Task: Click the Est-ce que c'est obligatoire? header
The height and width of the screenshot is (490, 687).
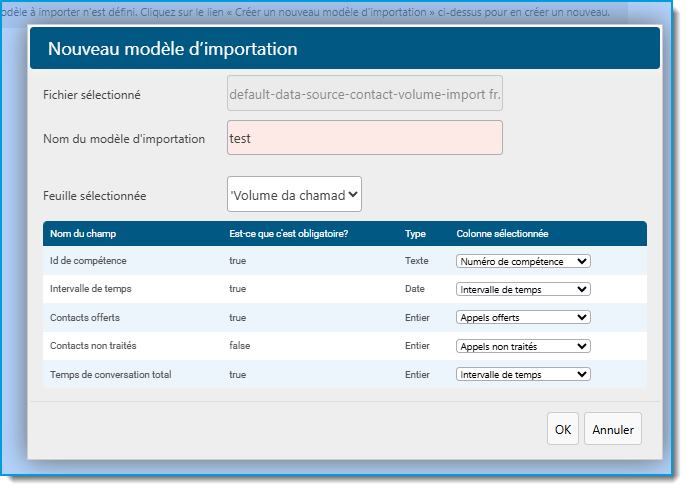Action: tap(288, 234)
